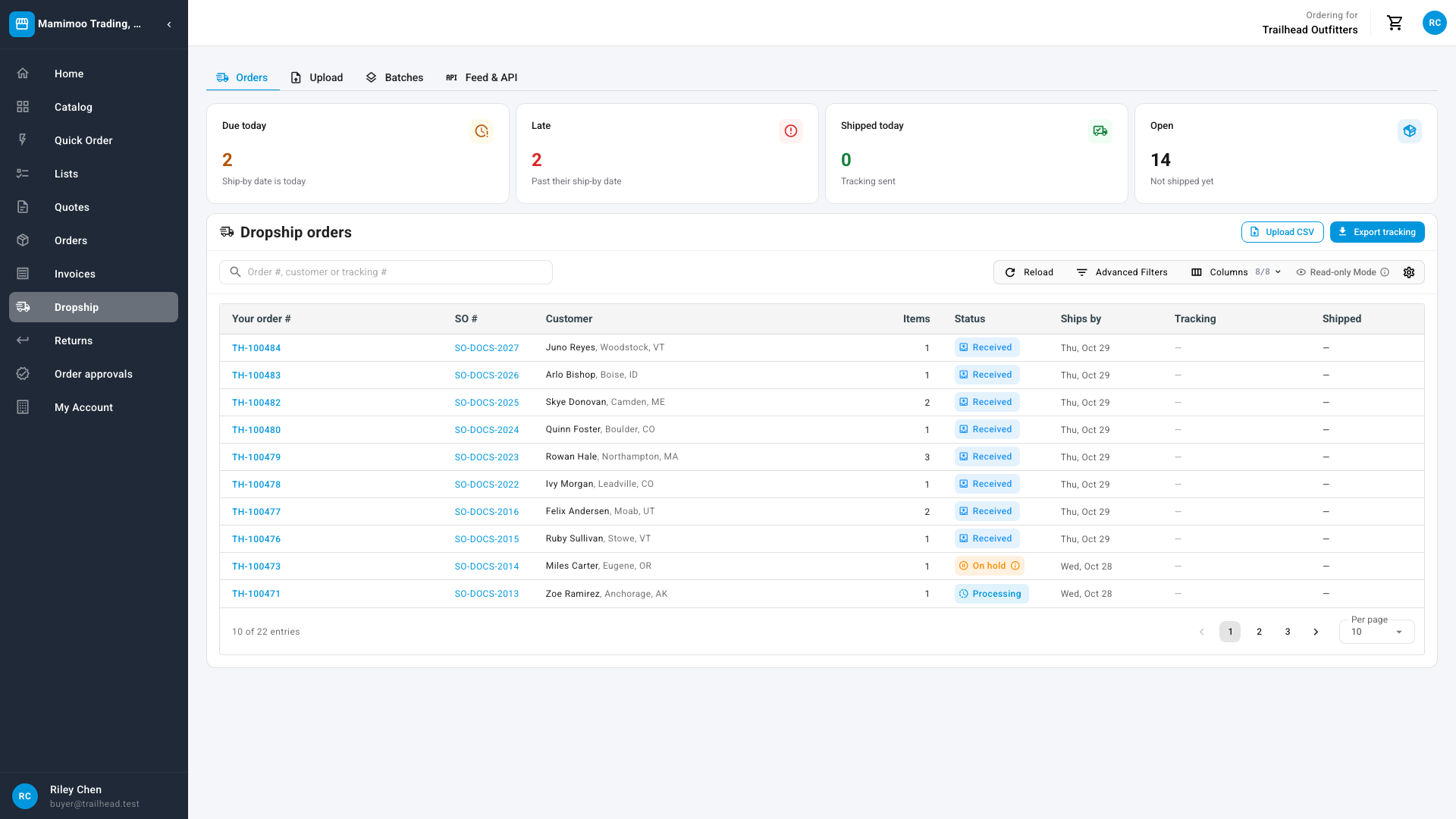Switch to the Batches tab
This screenshot has height=819, width=1456.
394,77
